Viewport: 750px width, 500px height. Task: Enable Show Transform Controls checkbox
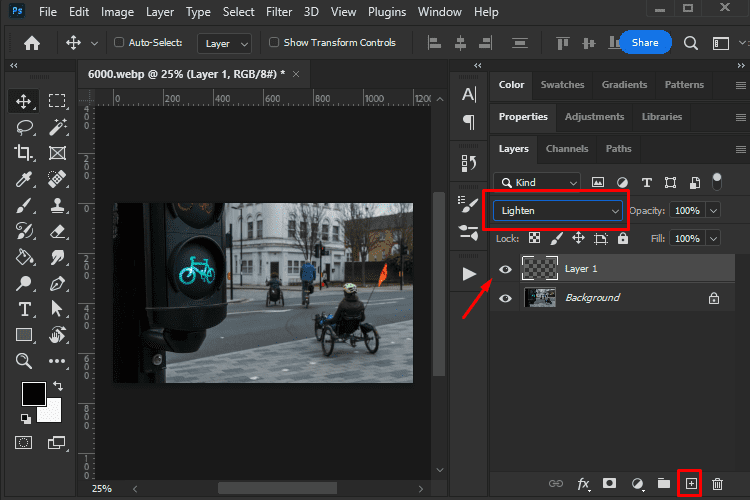click(x=274, y=43)
